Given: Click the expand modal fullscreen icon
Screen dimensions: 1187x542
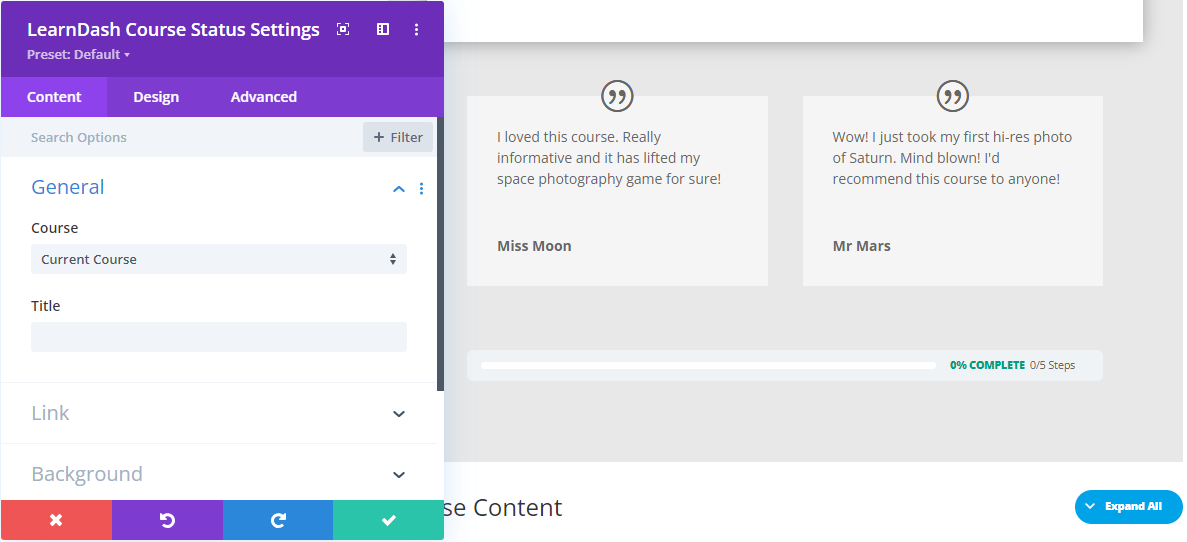Looking at the screenshot, I should [343, 29].
